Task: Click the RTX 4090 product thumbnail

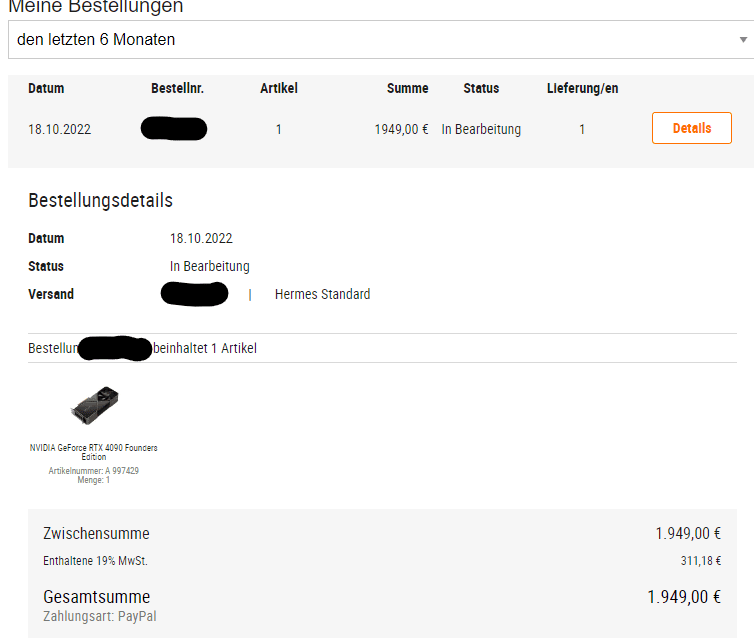Action: click(x=95, y=405)
